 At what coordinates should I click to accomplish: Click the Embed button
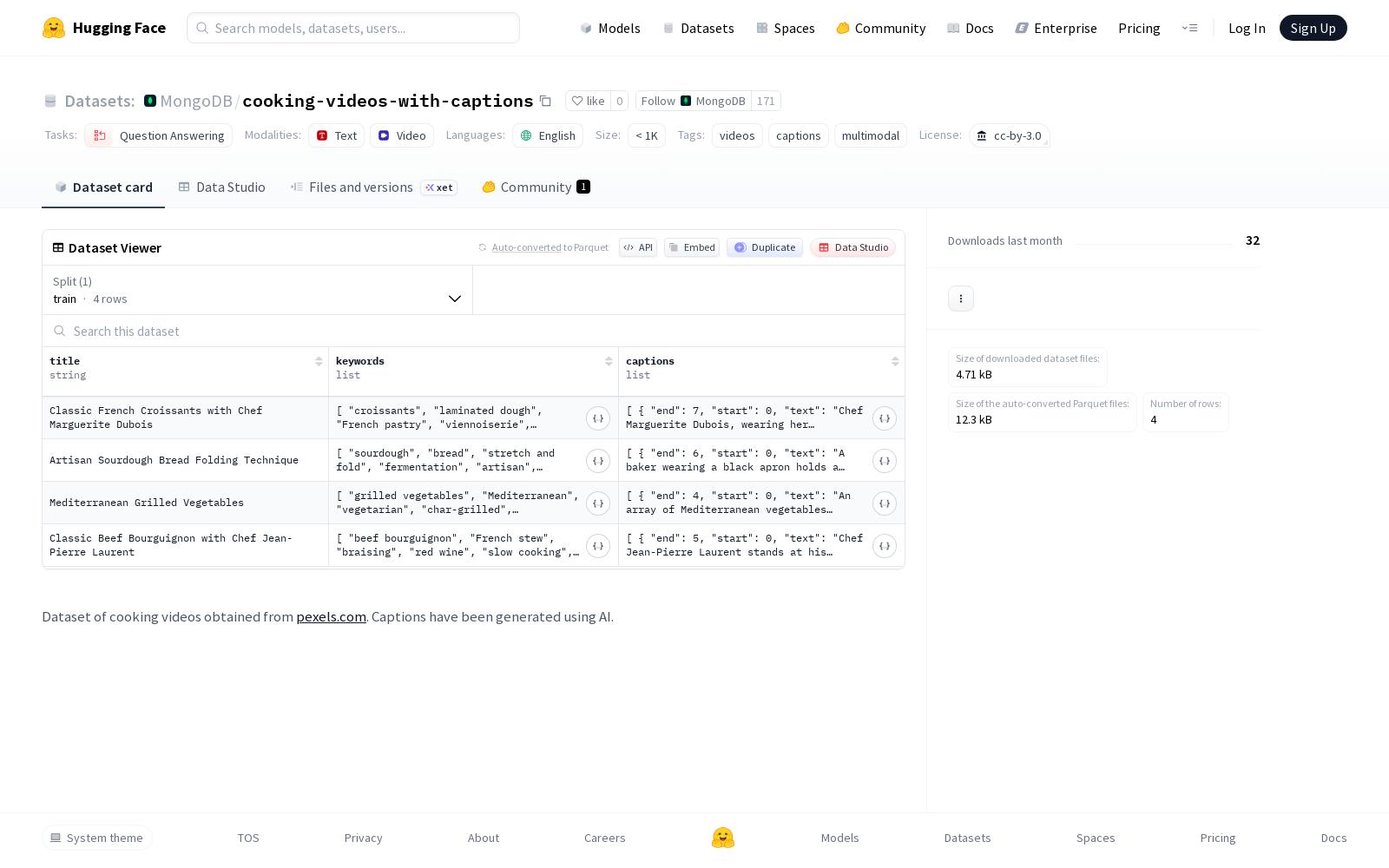coord(692,247)
